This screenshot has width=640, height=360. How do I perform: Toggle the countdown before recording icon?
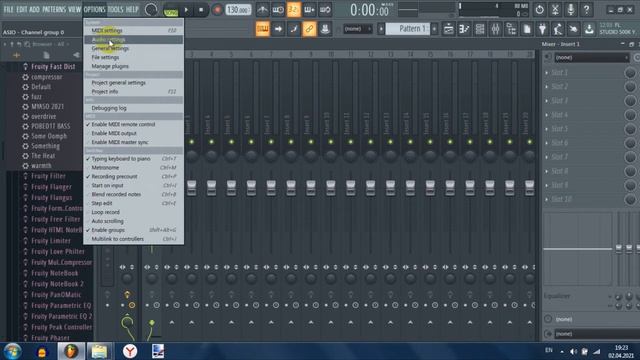pos(293,9)
